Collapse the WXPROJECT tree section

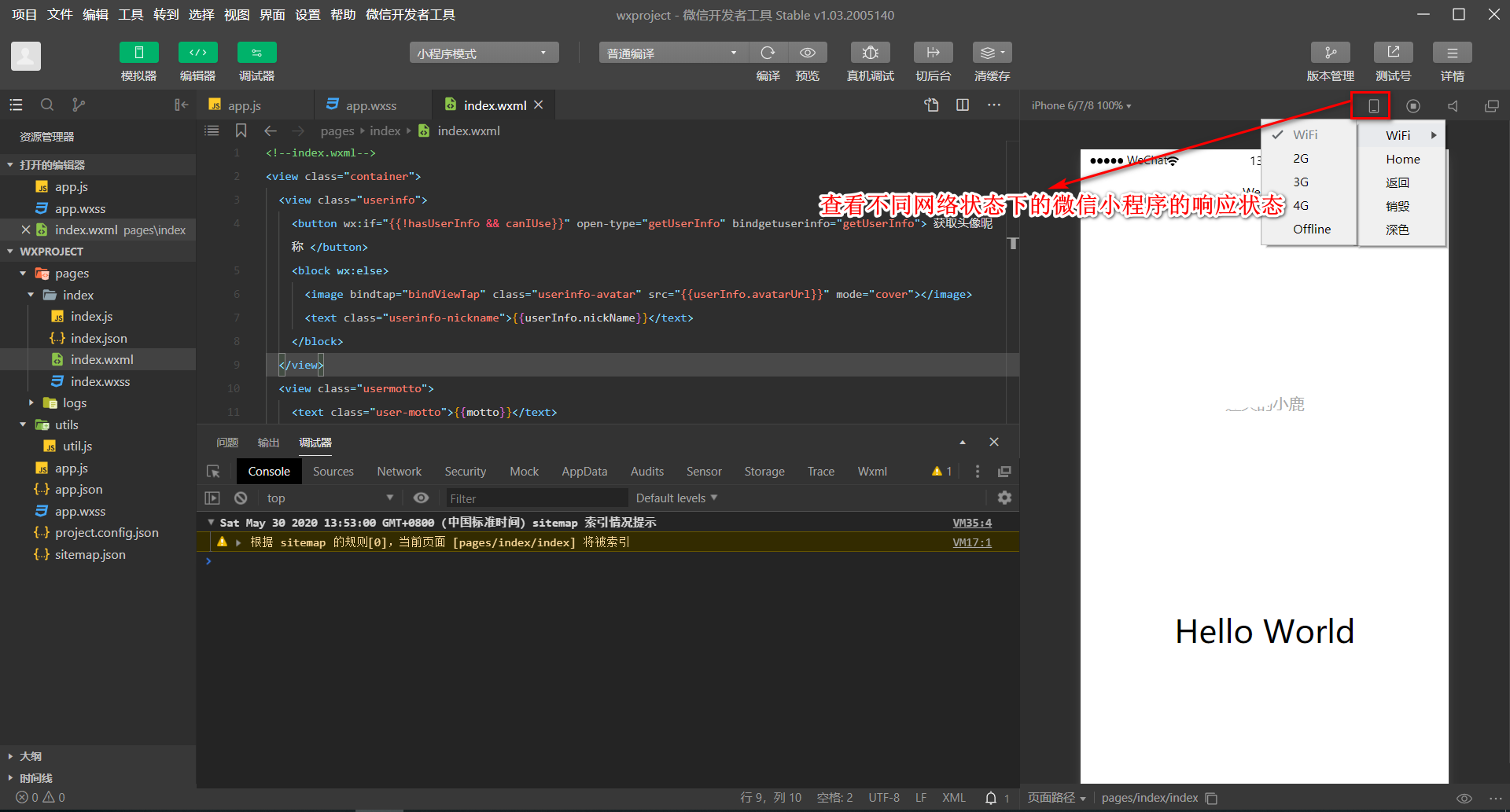tap(10, 251)
